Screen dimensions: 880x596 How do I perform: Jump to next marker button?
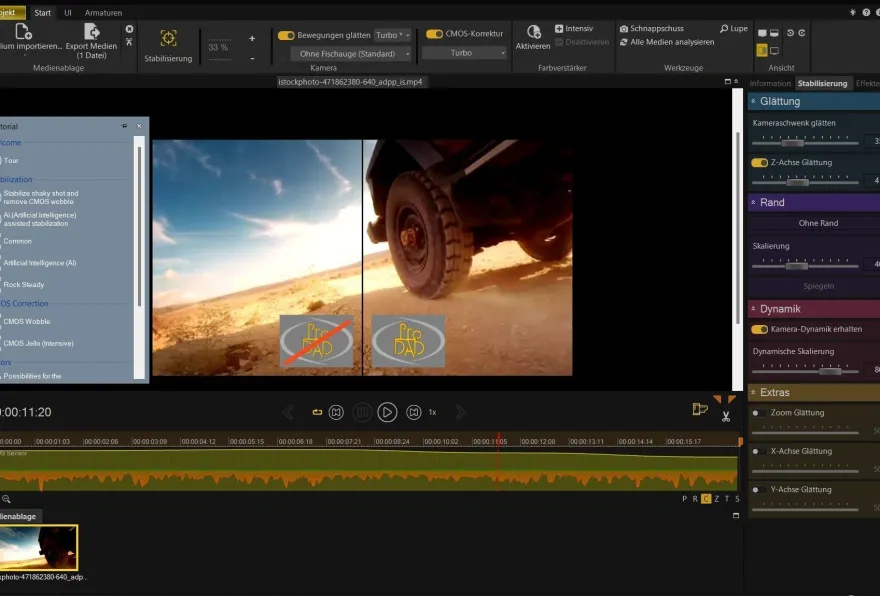click(x=414, y=412)
